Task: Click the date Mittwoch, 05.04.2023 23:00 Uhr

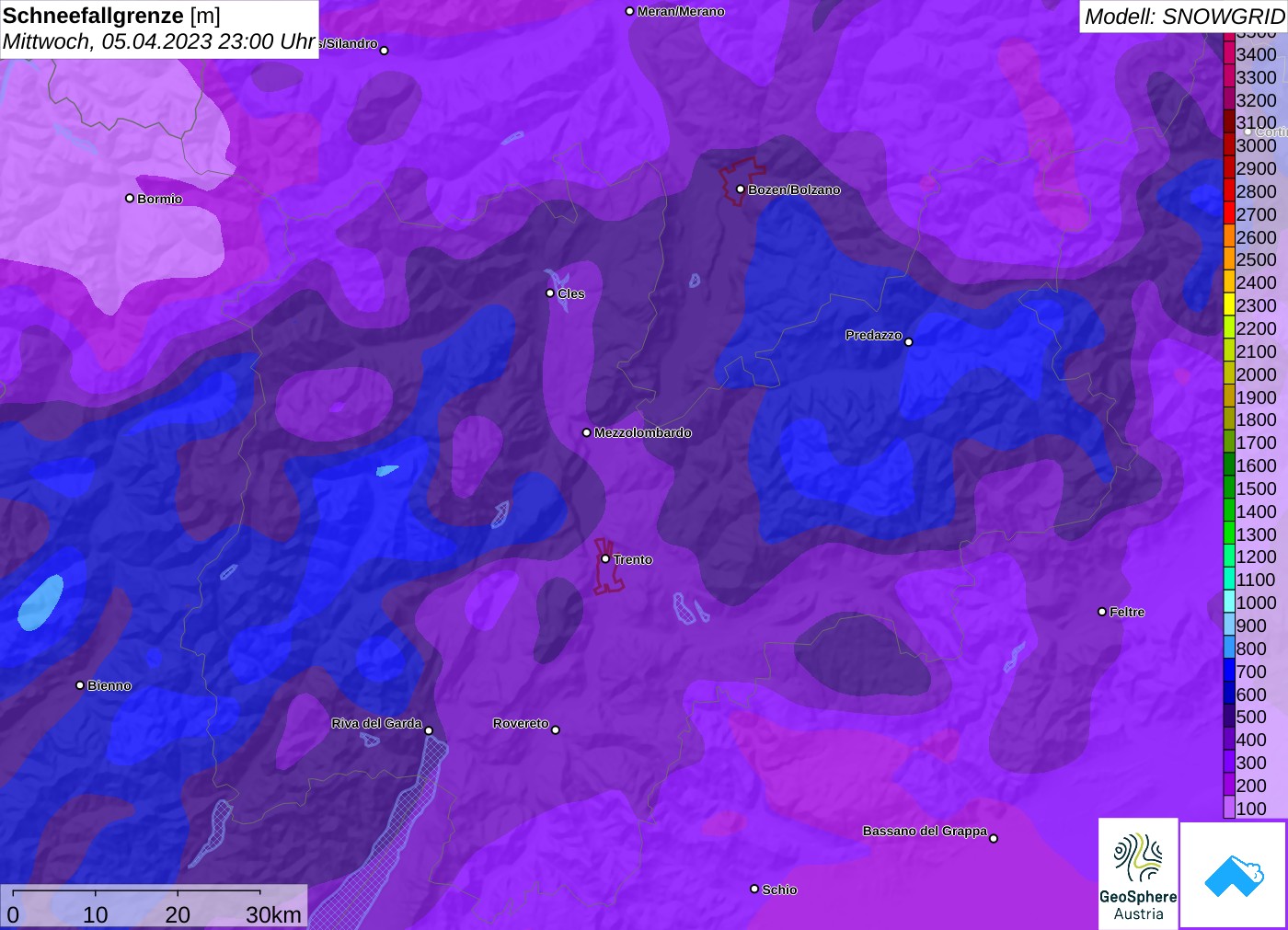Action: coord(159,41)
